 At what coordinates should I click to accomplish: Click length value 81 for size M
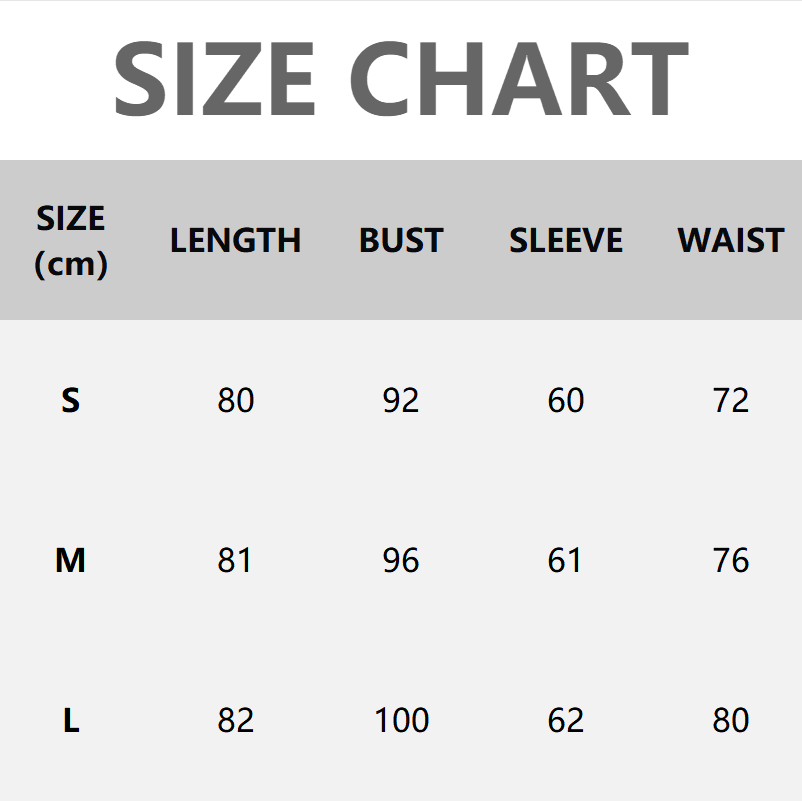point(235,561)
